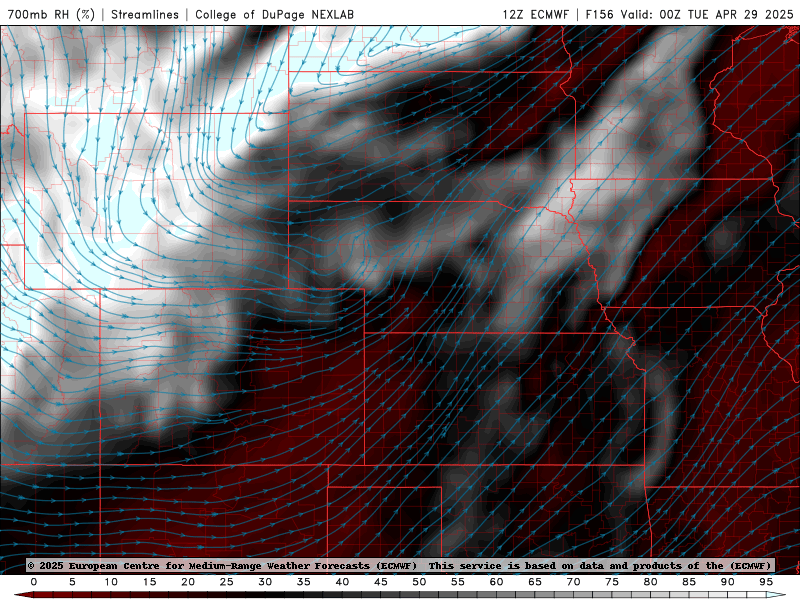This screenshot has height=600, width=800.
Task: Click 'College of DuPage NEXLAB' header text
Action: [x=274, y=14]
